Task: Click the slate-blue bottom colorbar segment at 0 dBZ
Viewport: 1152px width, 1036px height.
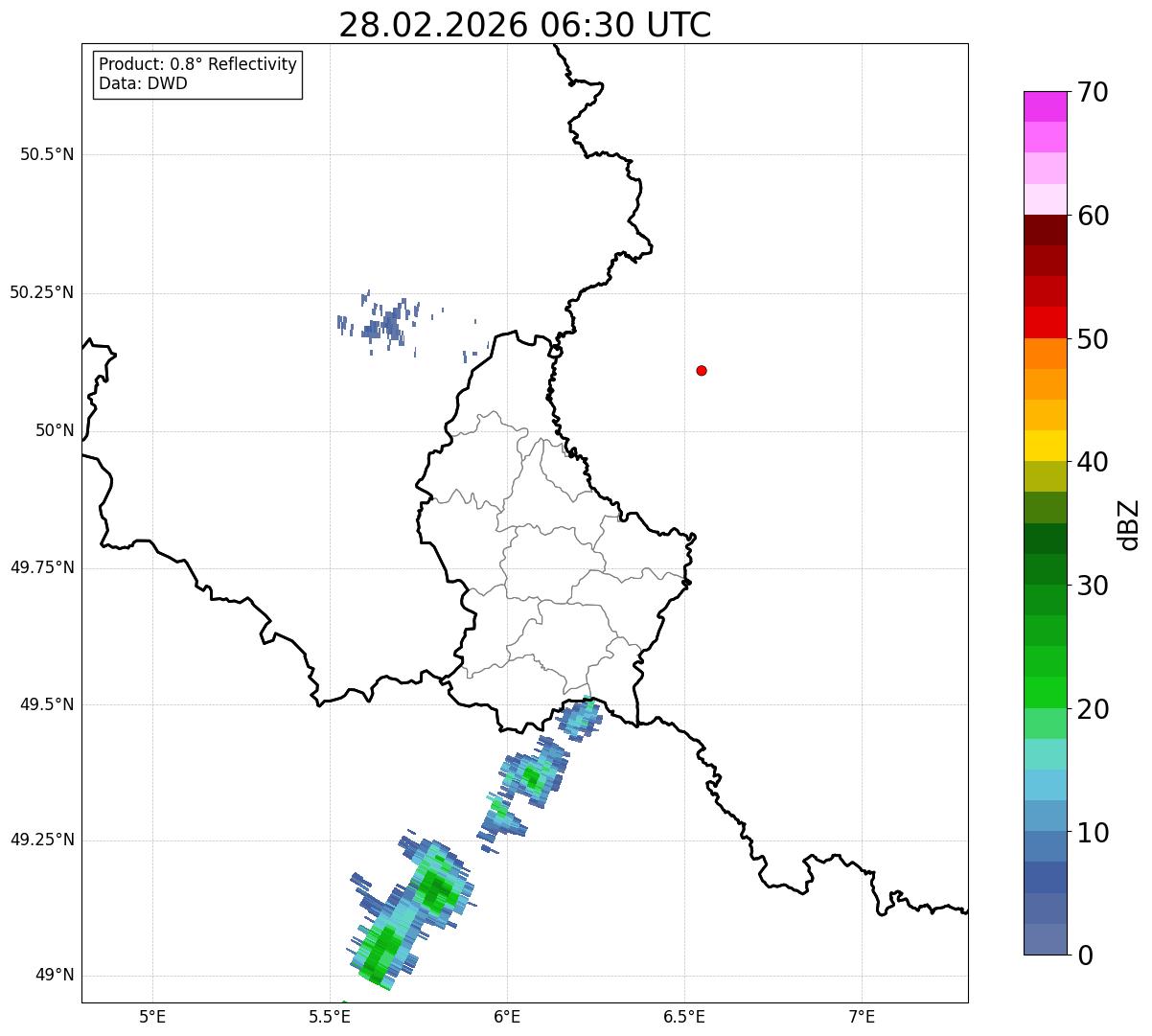Action: [1045, 939]
